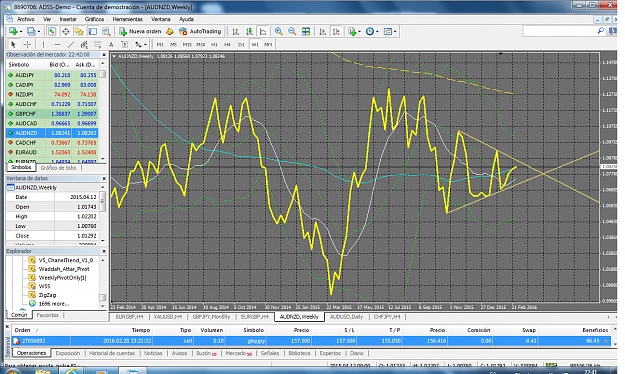Open a new chart window
Screen dimensions: 625x374
pos(13,31)
